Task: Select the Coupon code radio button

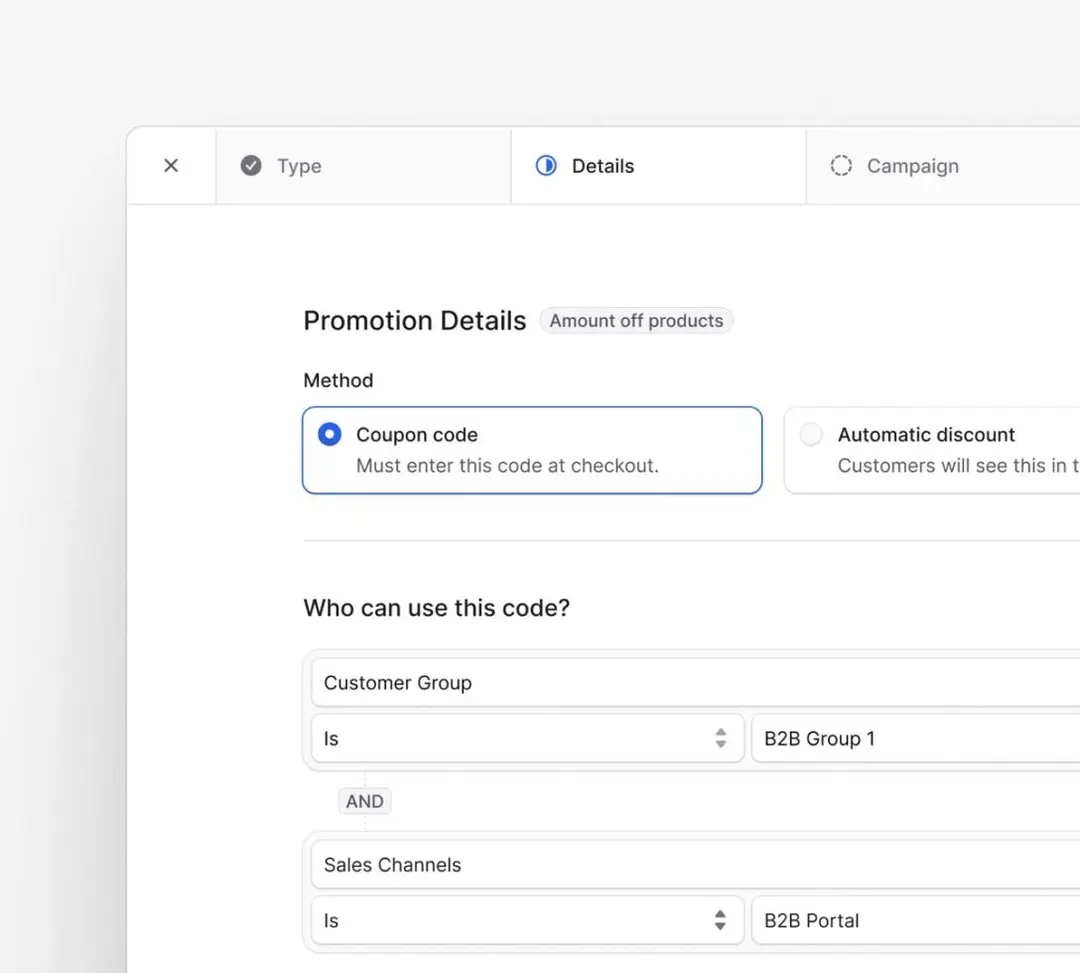Action: (x=329, y=435)
